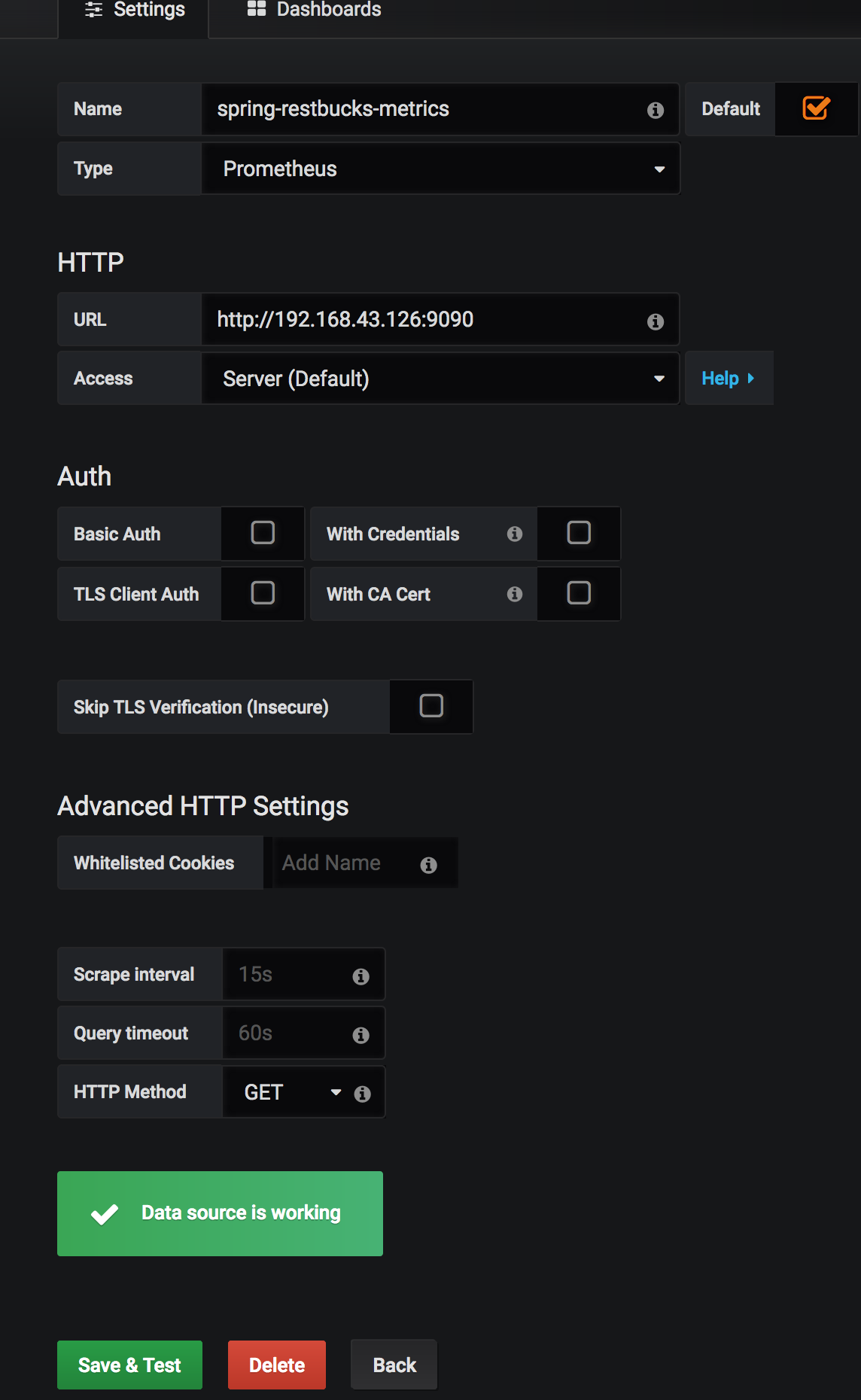Click the Scrape interval input field
861x1400 pixels.
pos(304,975)
